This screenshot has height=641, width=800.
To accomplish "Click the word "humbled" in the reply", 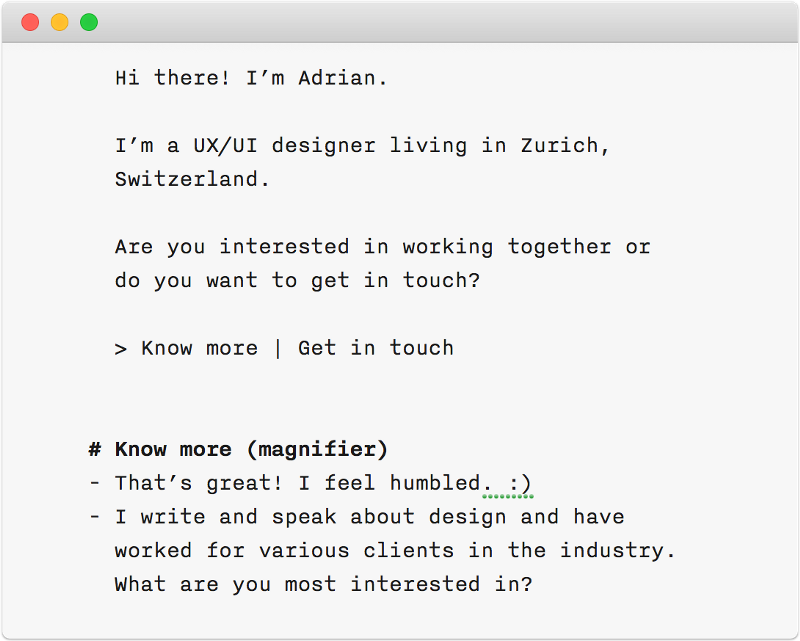I will pyautogui.click(x=435, y=483).
